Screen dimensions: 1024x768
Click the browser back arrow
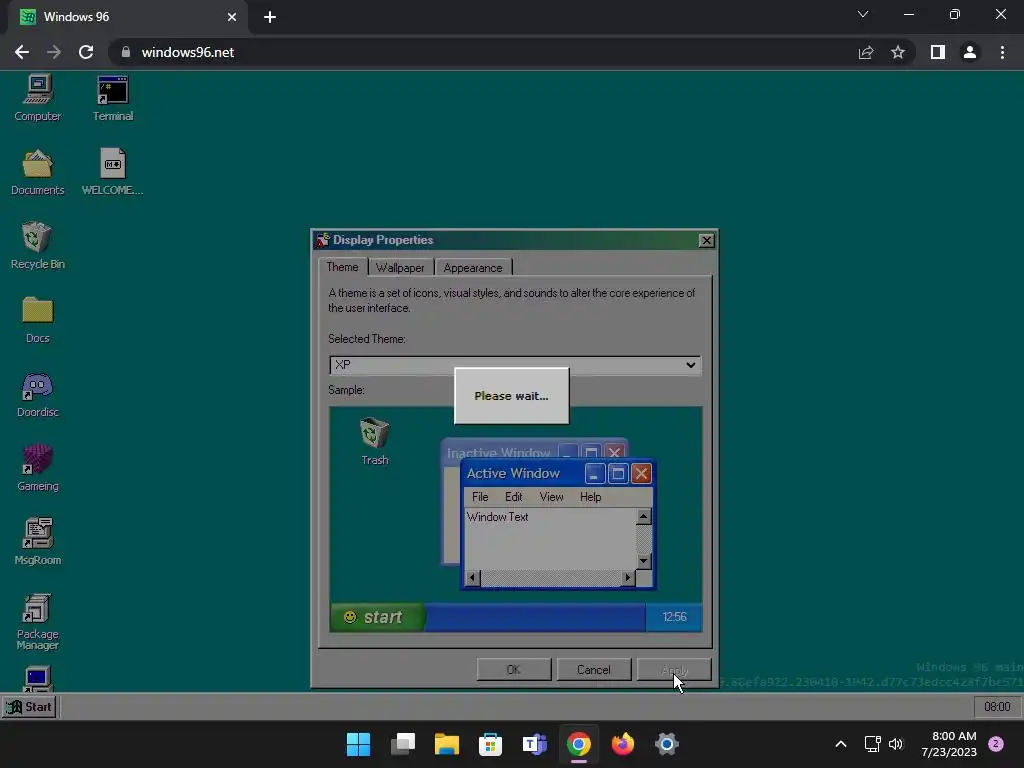point(22,52)
